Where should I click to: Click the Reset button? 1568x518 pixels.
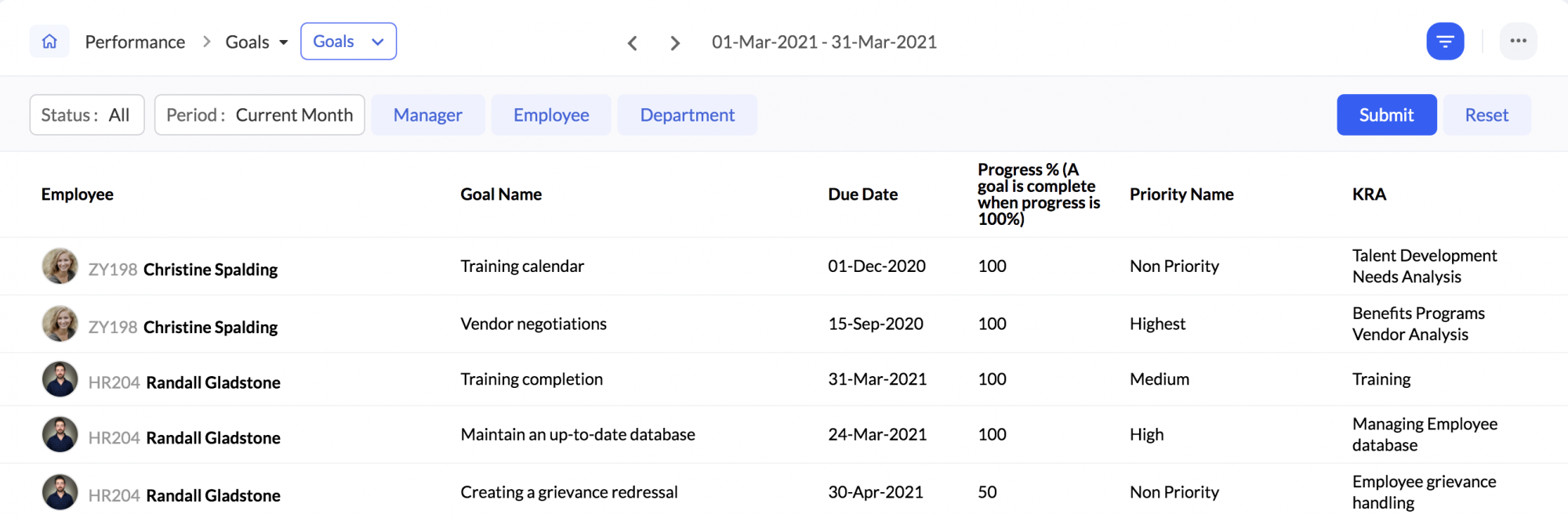point(1486,115)
